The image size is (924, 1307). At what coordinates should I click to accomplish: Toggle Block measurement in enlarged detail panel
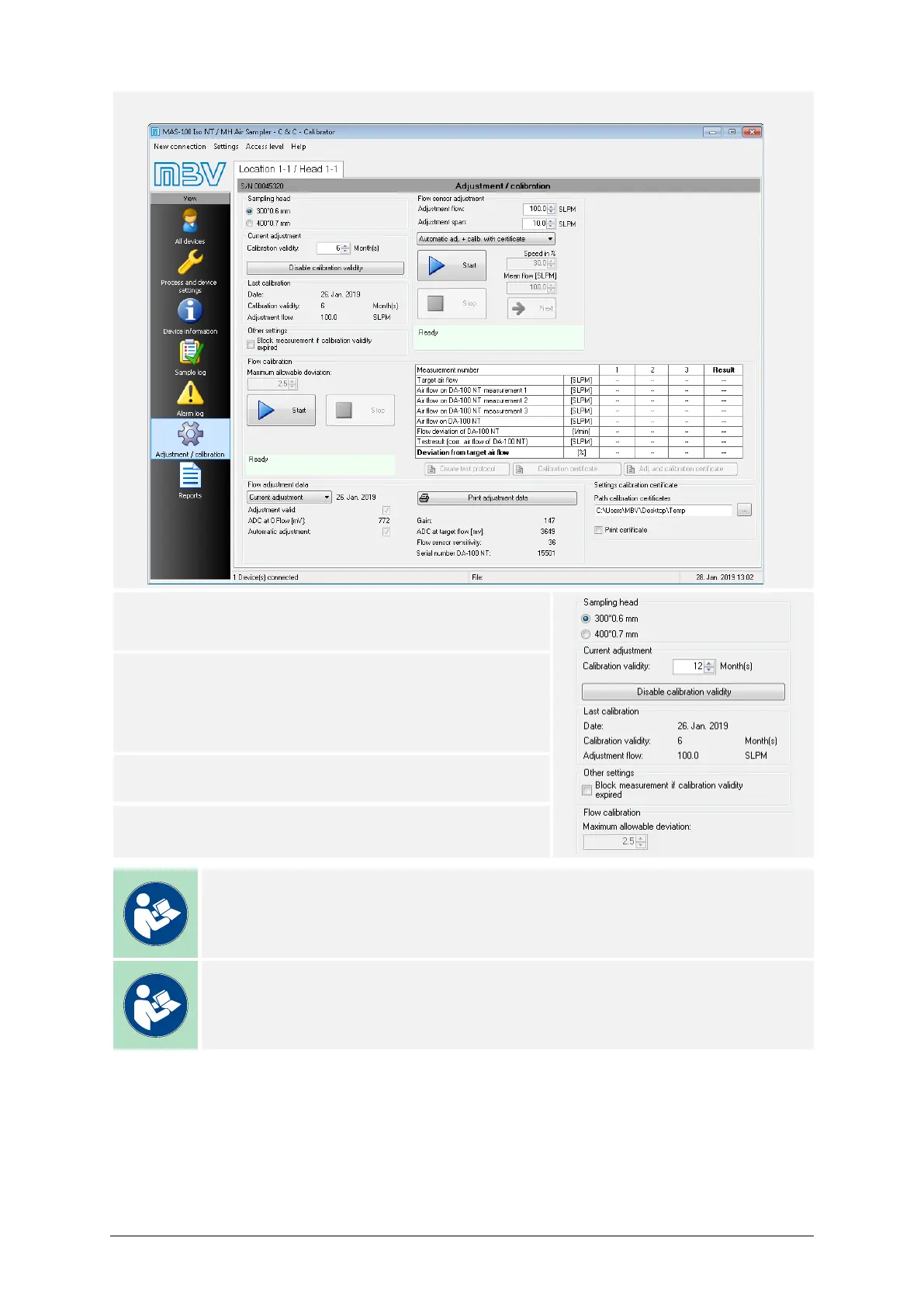tap(587, 790)
